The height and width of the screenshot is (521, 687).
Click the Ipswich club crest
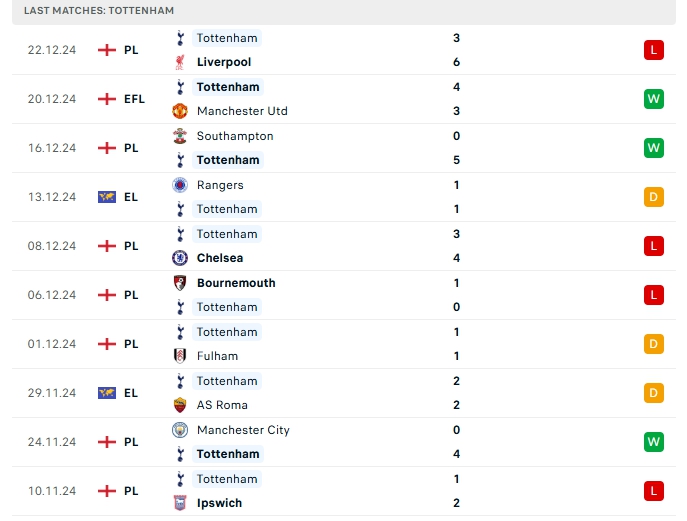tap(180, 503)
